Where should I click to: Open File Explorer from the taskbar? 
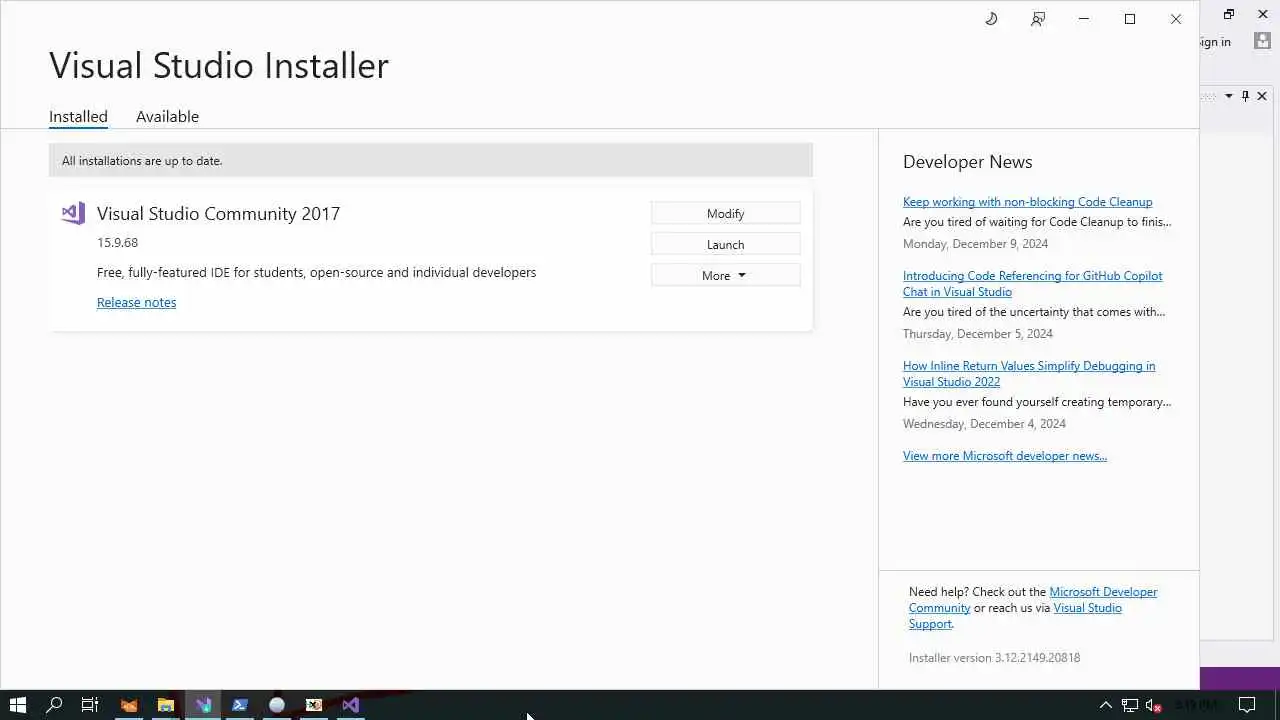pos(166,705)
